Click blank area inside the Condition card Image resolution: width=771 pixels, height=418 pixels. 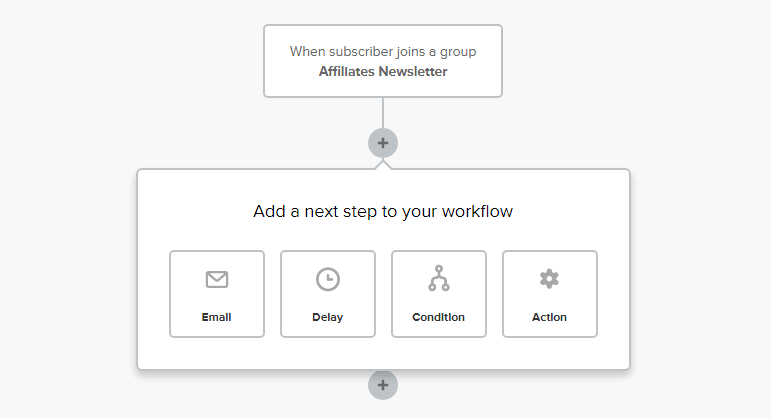pyautogui.click(x=408, y=300)
